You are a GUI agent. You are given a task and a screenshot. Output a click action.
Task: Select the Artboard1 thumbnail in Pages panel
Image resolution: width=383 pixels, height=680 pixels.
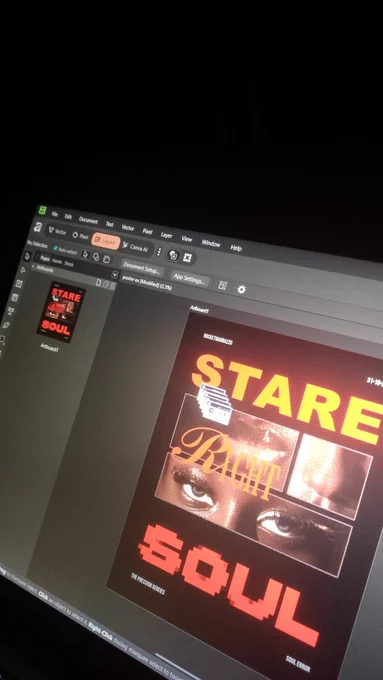pyautogui.click(x=61, y=312)
